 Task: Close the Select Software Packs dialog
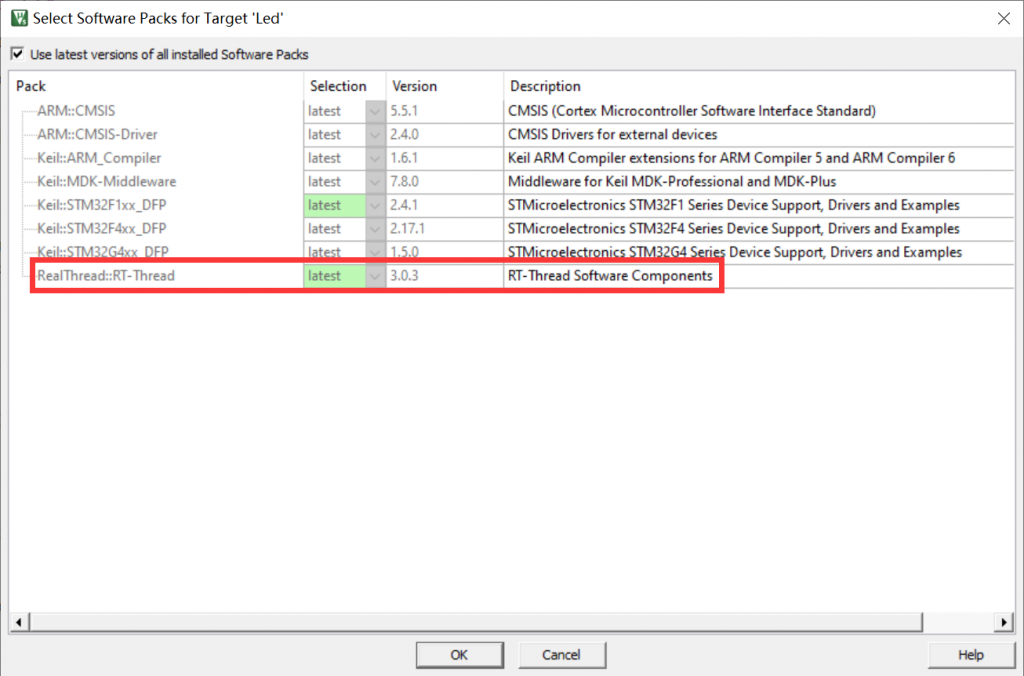(1004, 18)
